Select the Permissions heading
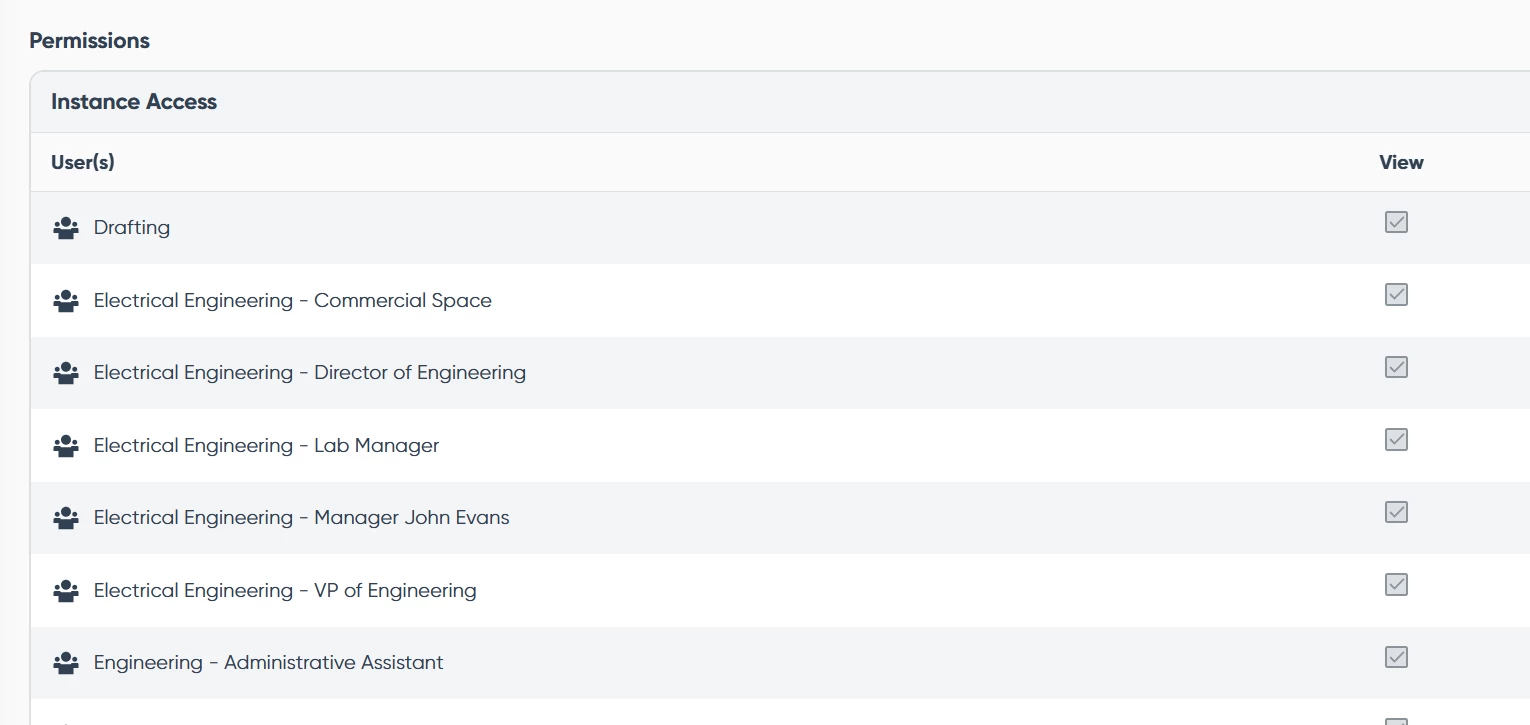This screenshot has height=725, width=1530. point(90,41)
